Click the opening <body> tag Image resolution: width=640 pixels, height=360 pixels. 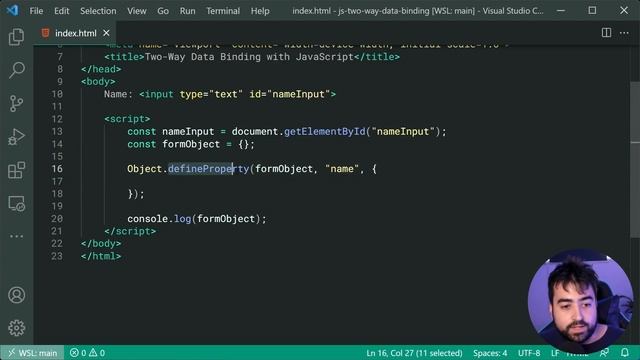98,82
